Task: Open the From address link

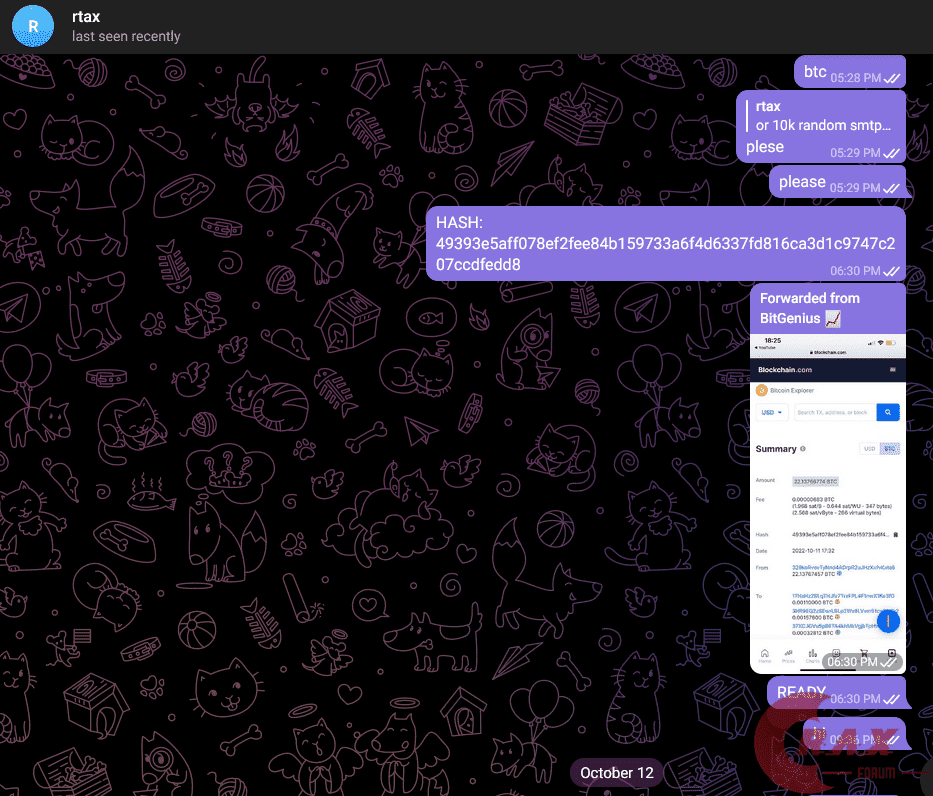Action: 842,567
